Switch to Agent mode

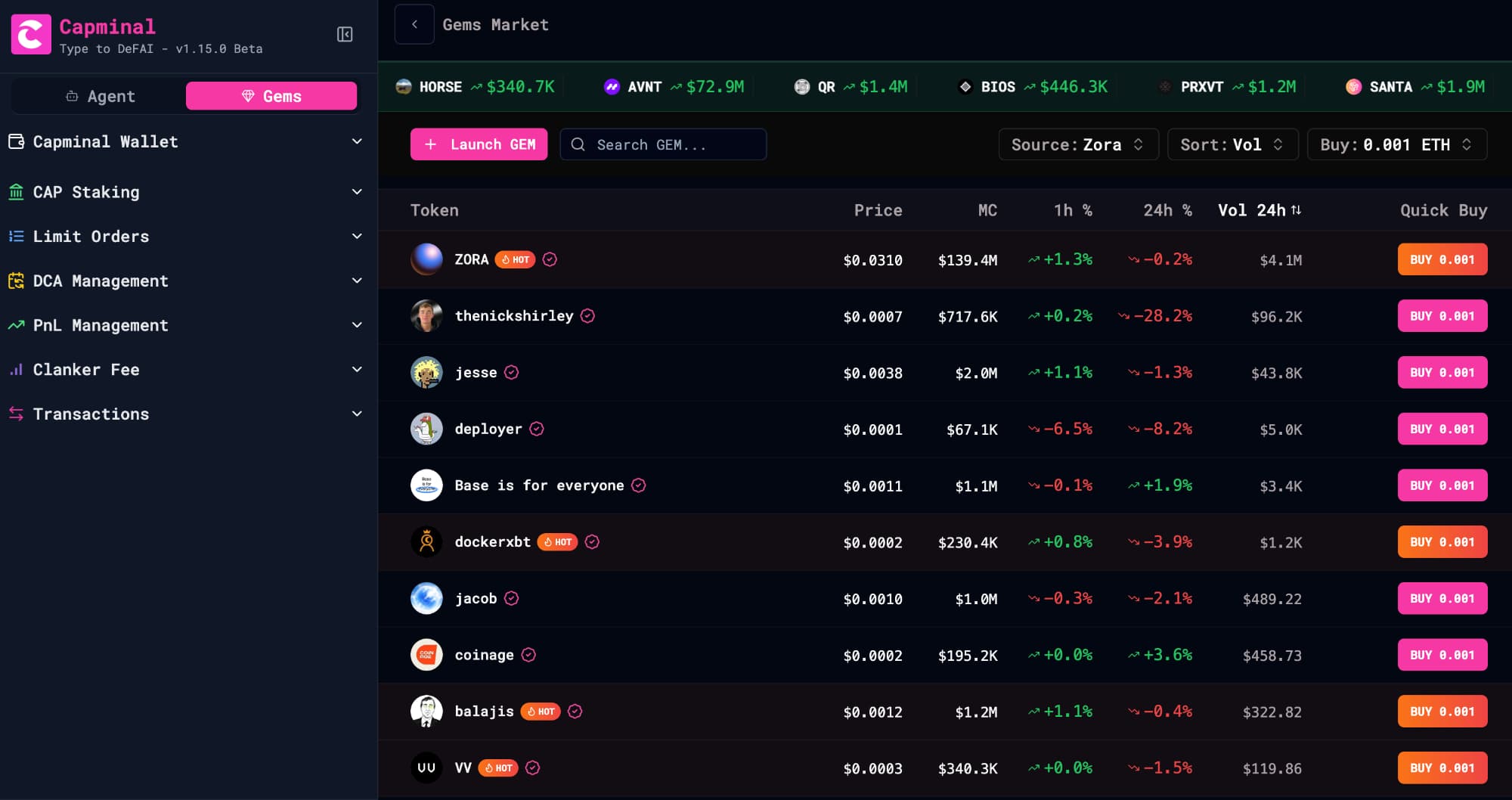100,96
